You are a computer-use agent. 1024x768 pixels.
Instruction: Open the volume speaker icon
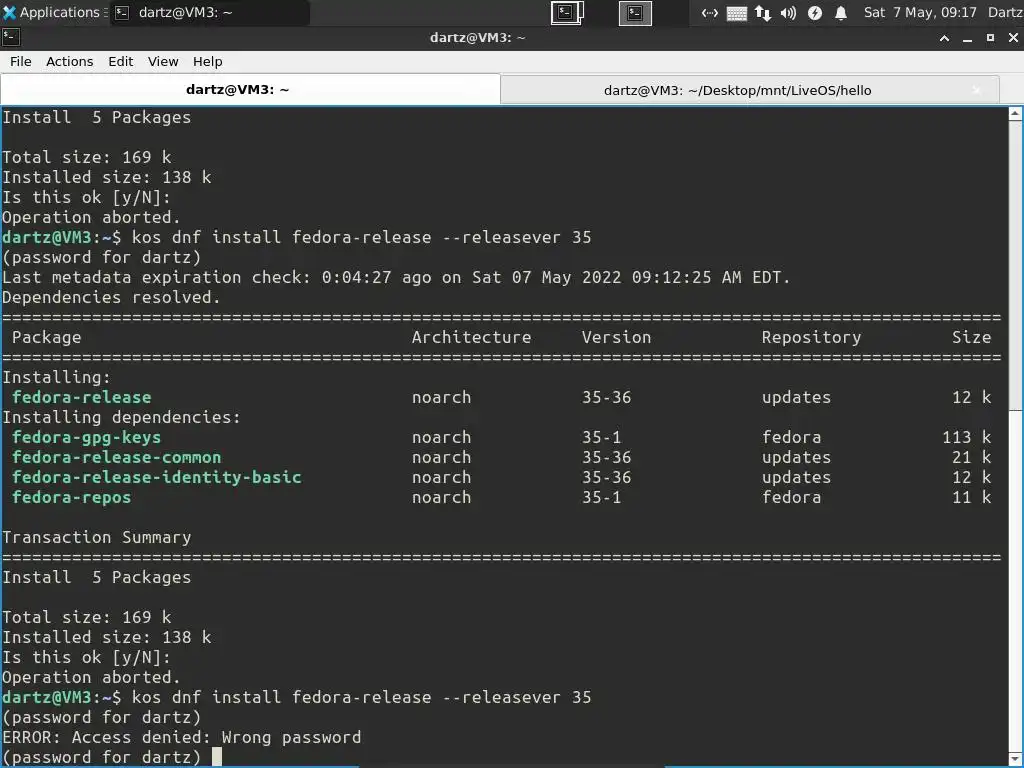click(x=788, y=12)
